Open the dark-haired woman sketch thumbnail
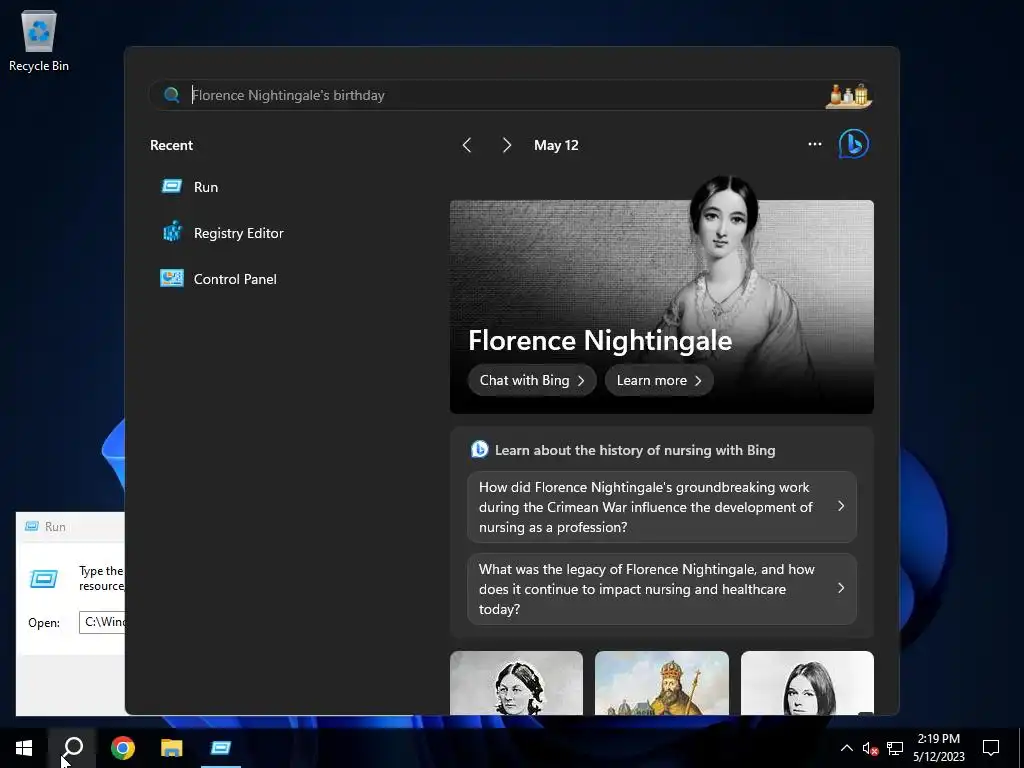Viewport: 1024px width, 768px height. coord(807,682)
